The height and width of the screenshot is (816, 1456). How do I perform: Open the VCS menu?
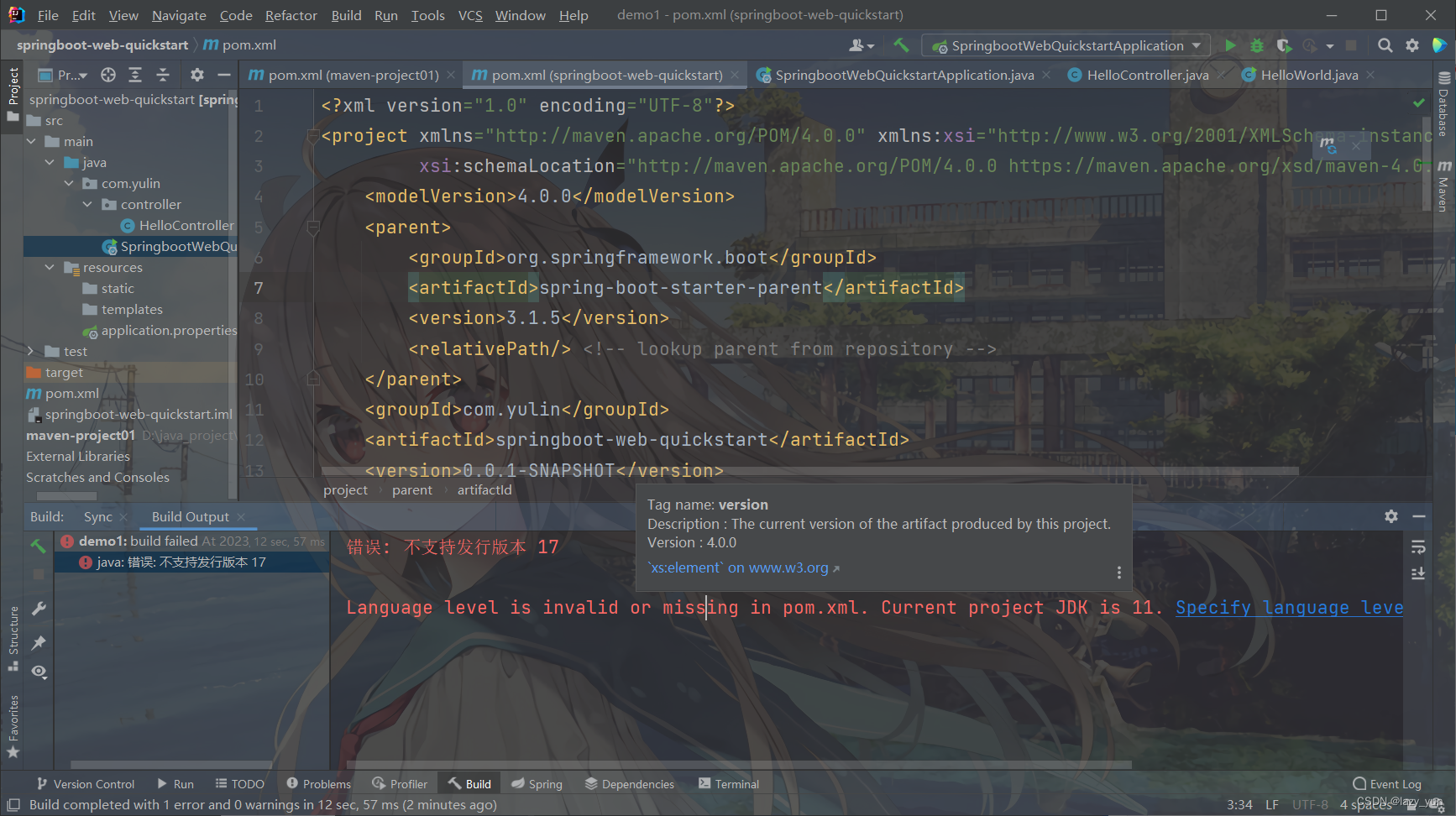[470, 15]
